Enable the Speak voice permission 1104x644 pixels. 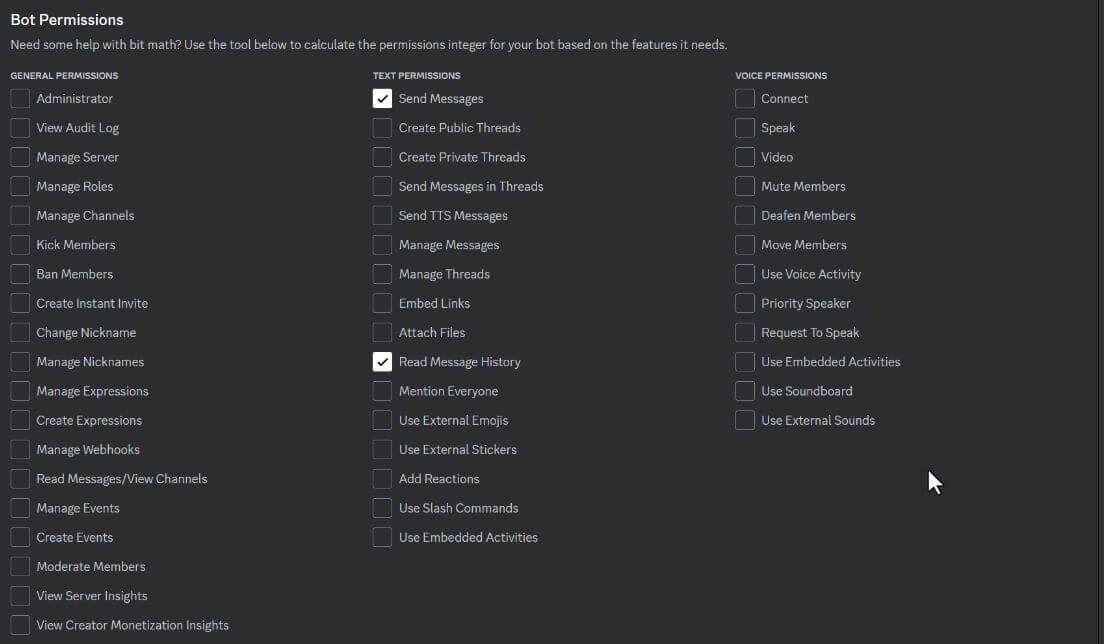point(744,128)
